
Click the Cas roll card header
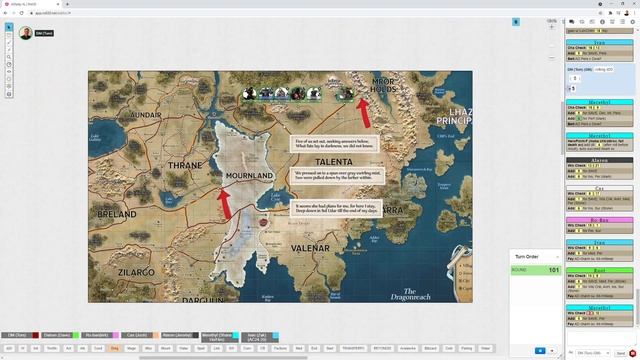click(x=600, y=188)
